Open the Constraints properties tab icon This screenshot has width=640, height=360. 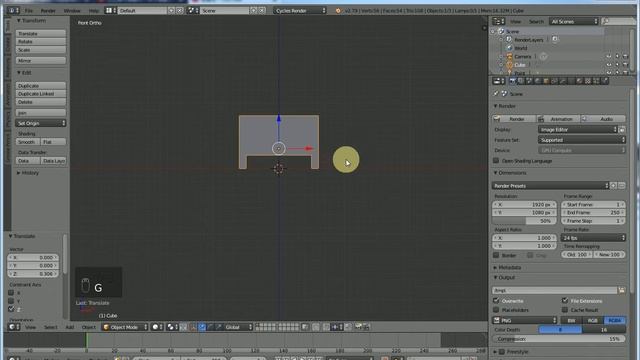tap(554, 81)
